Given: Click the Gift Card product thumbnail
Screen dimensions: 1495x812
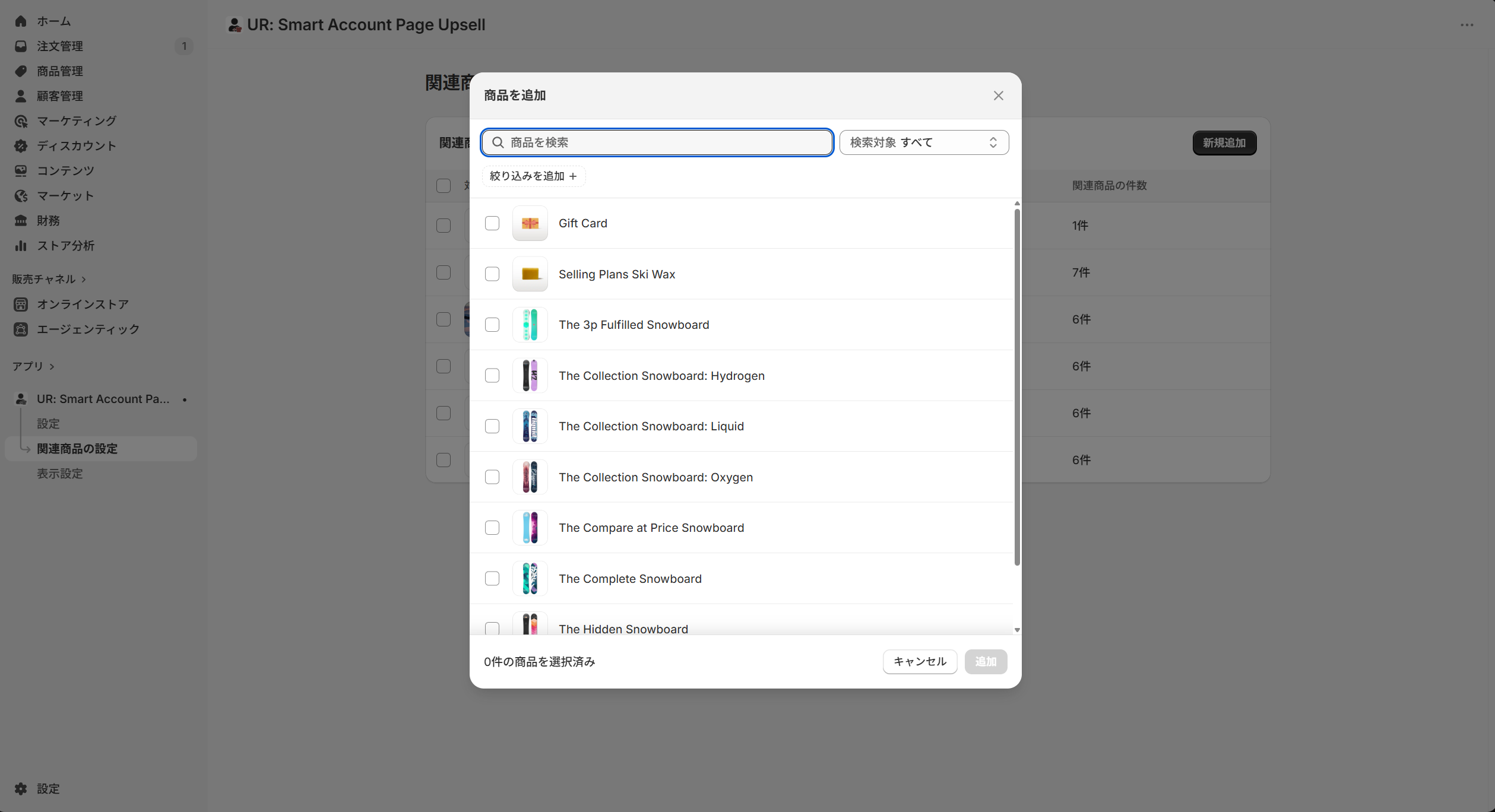Looking at the screenshot, I should pos(530,223).
